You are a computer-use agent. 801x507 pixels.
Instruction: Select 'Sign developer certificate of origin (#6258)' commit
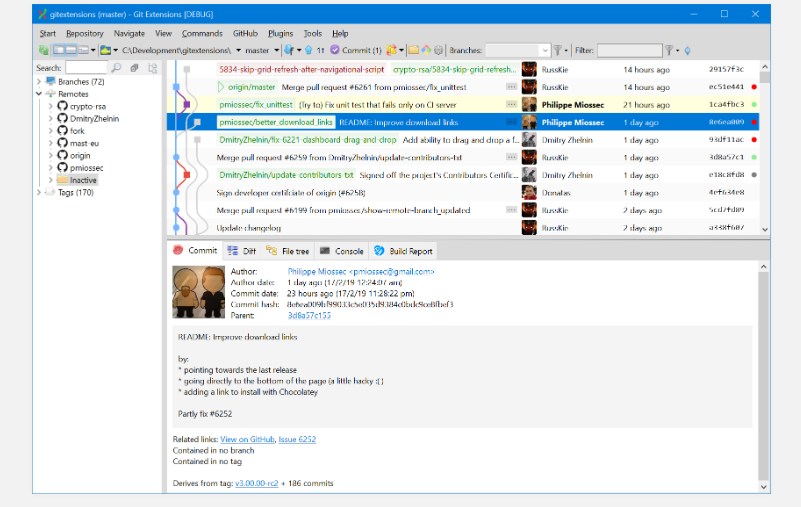[462, 193]
